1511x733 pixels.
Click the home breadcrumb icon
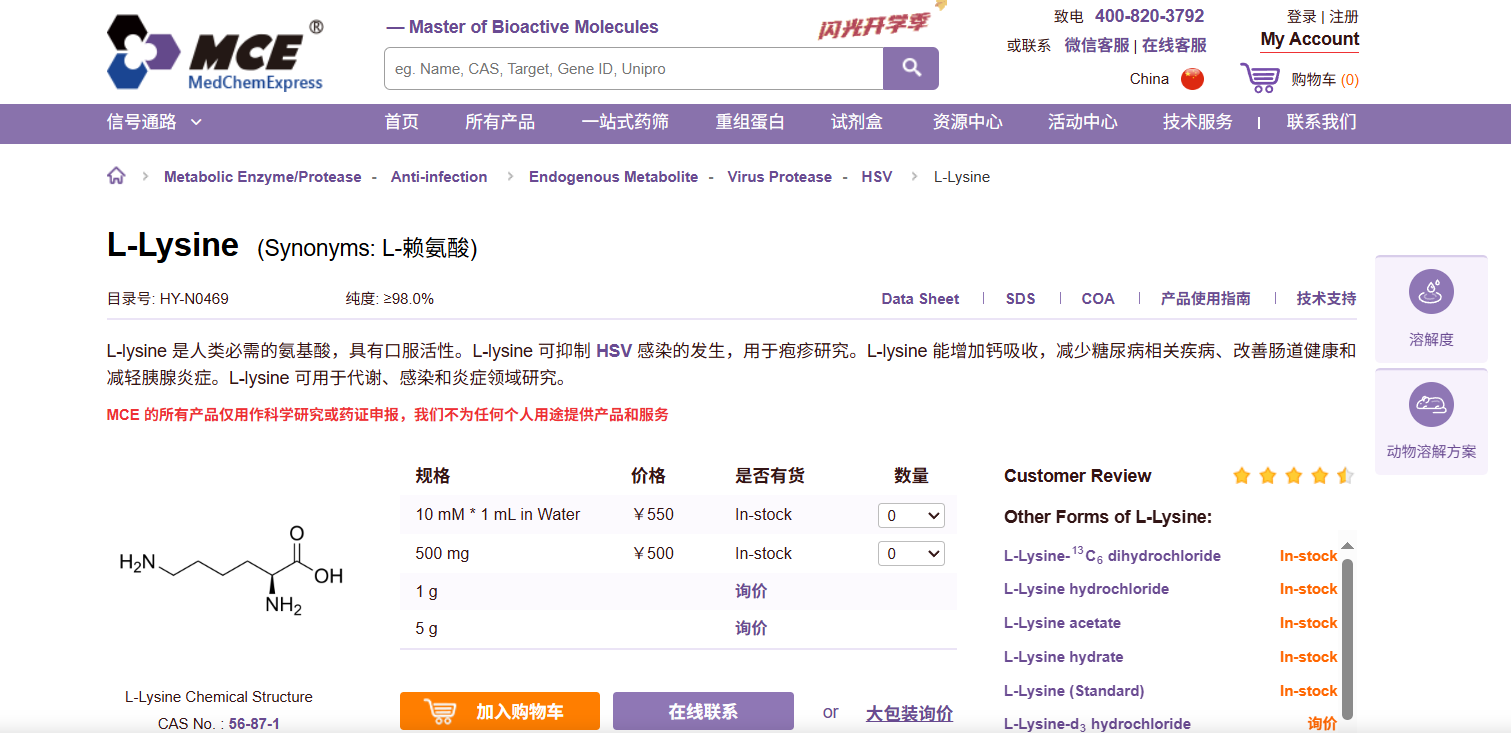[x=116, y=176]
